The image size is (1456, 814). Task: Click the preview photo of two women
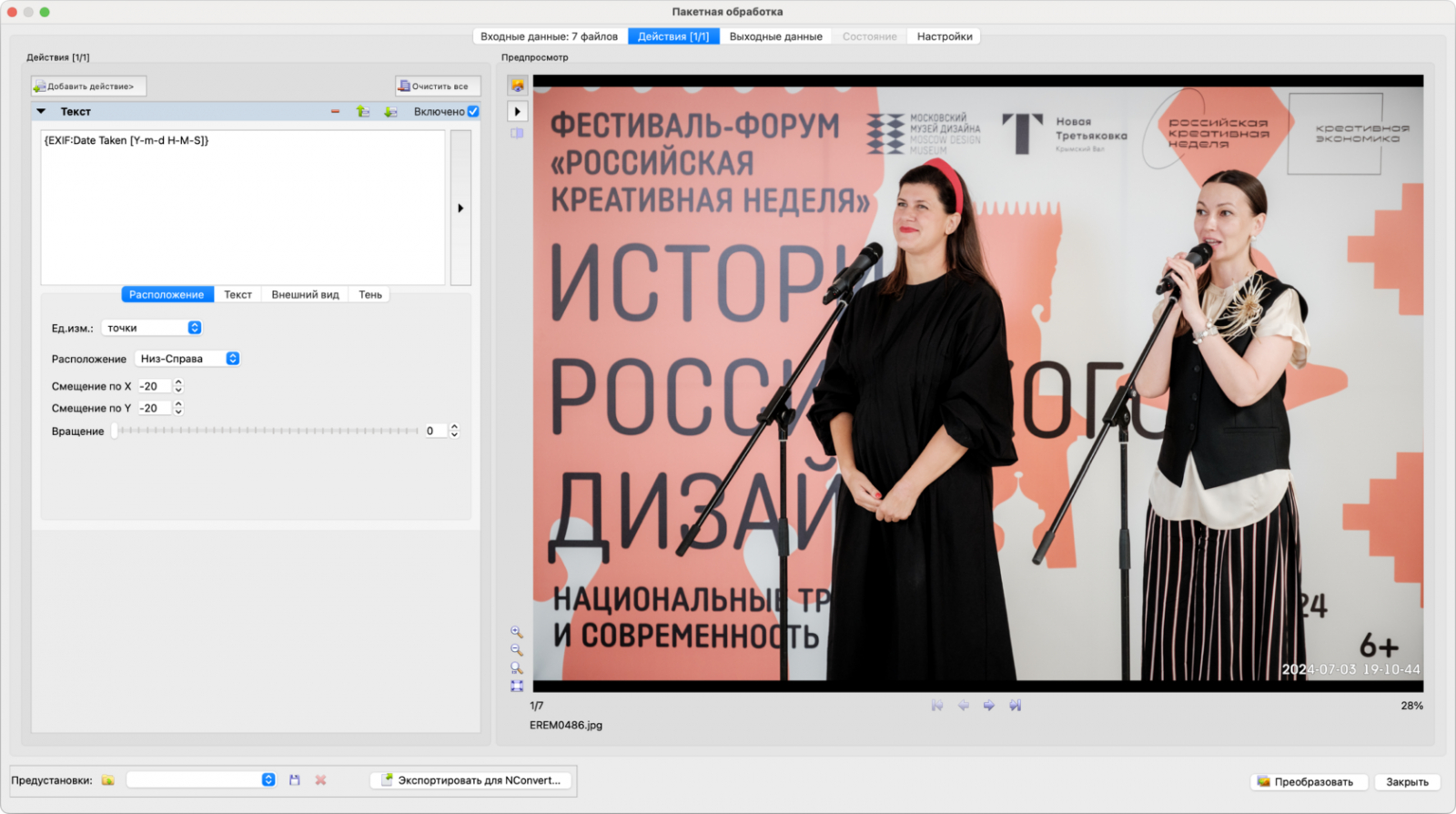click(x=978, y=383)
